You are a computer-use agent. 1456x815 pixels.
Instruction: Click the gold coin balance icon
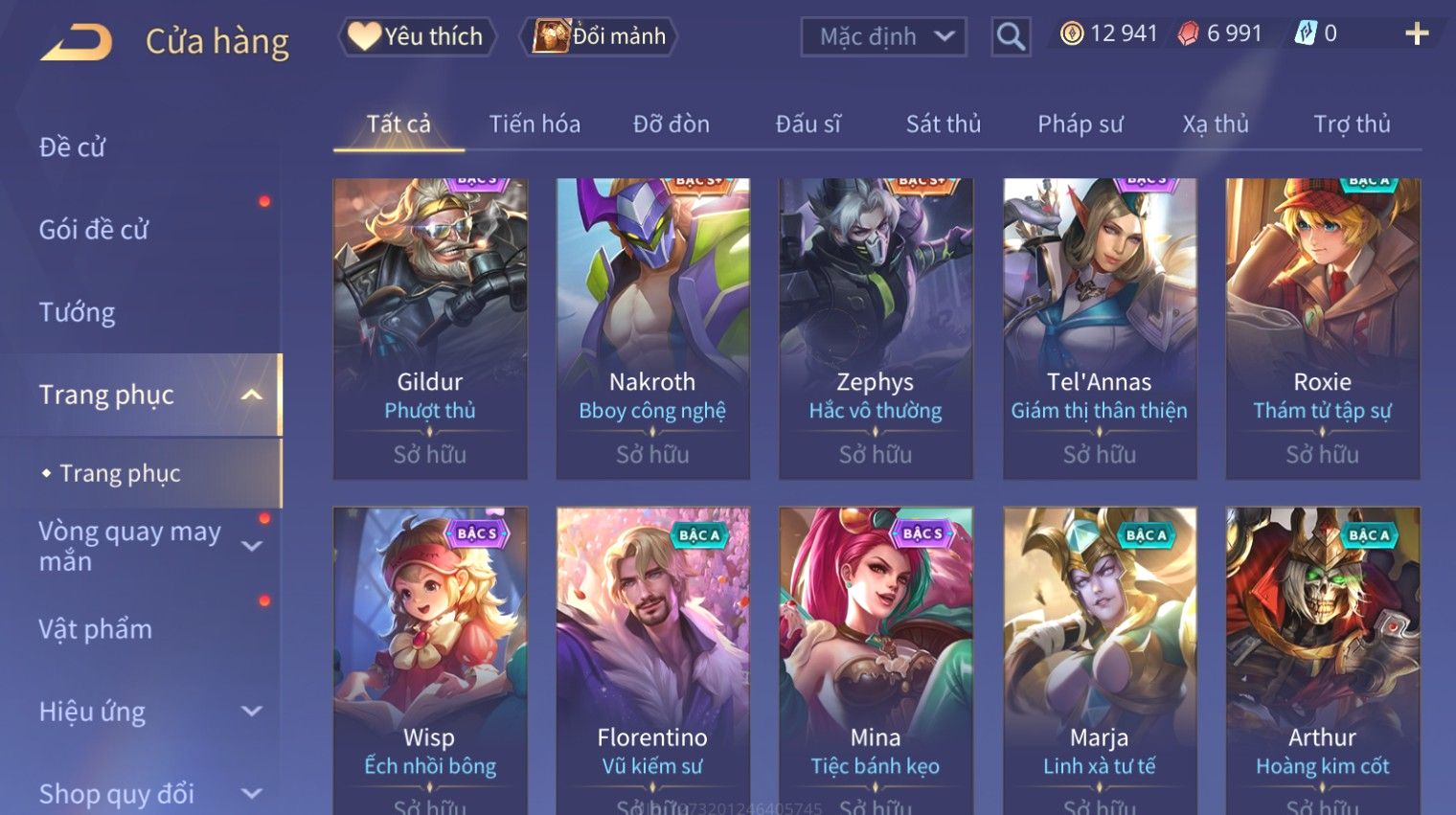pyautogui.click(x=1072, y=34)
